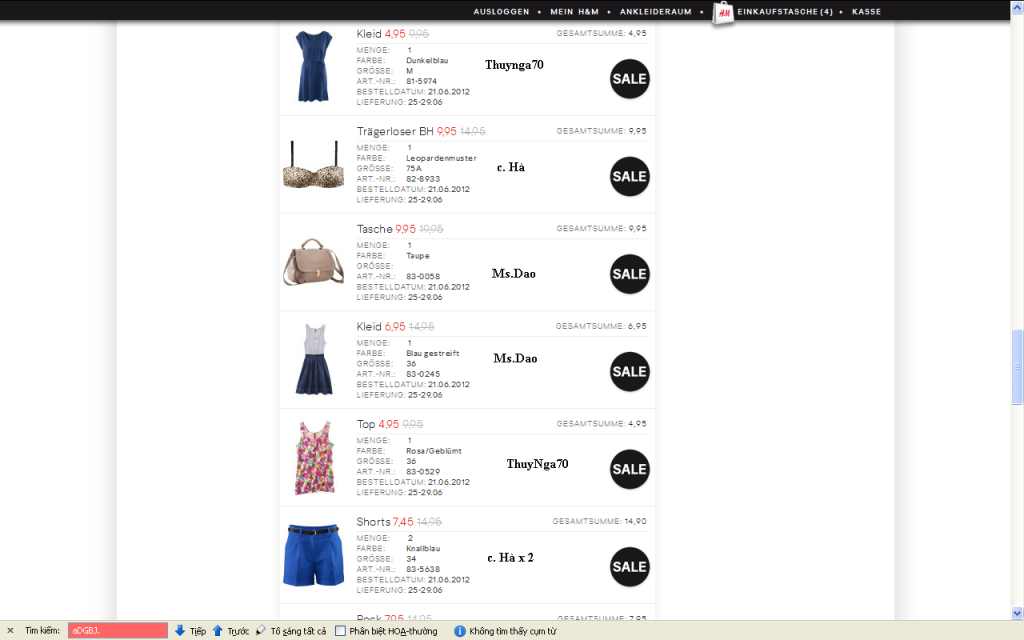Proceed to Kasse in the top navigation
The height and width of the screenshot is (640, 1024).
866,12
